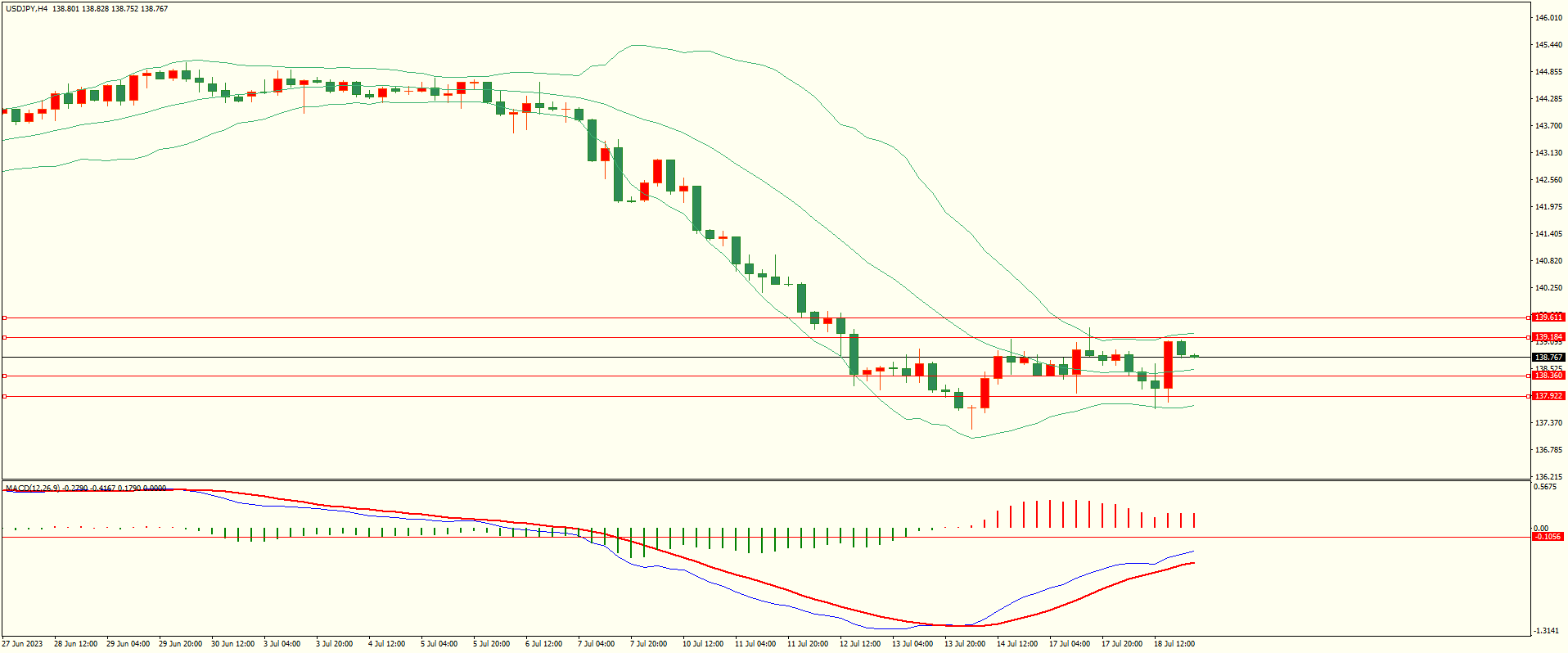
Task: Select the 137.922 red price level tag
Action: (1548, 396)
